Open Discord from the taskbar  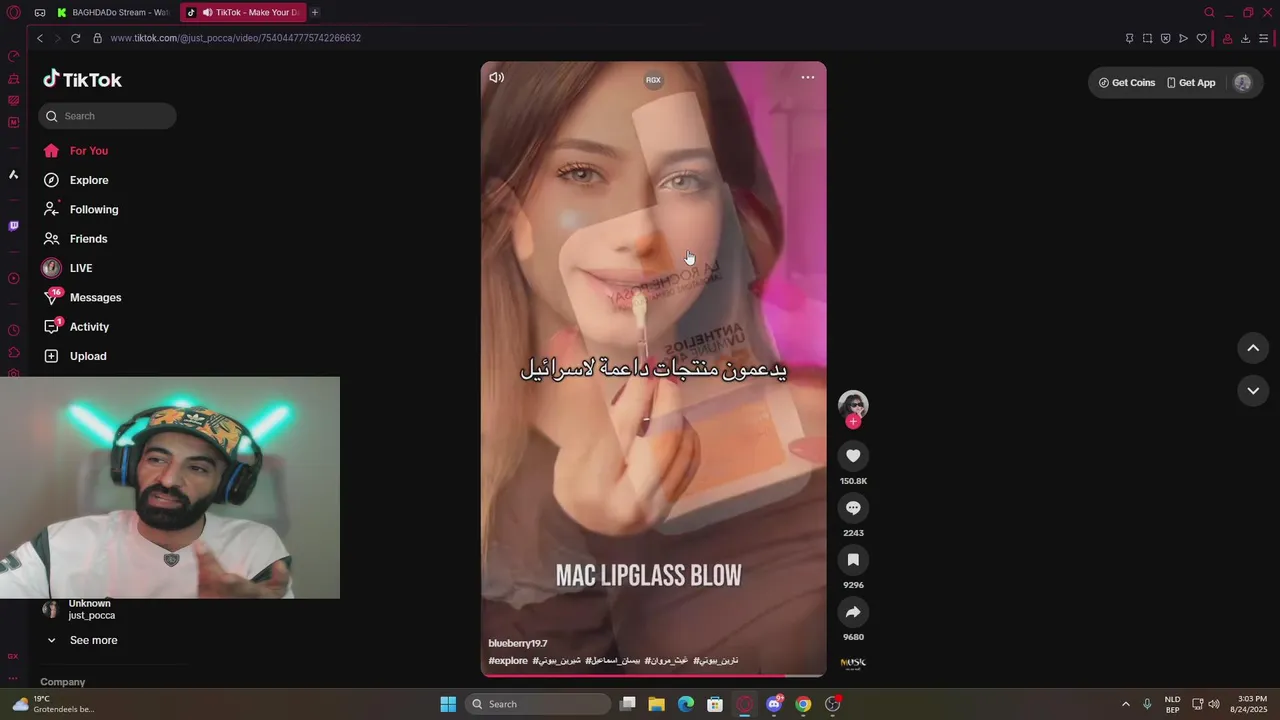(774, 704)
